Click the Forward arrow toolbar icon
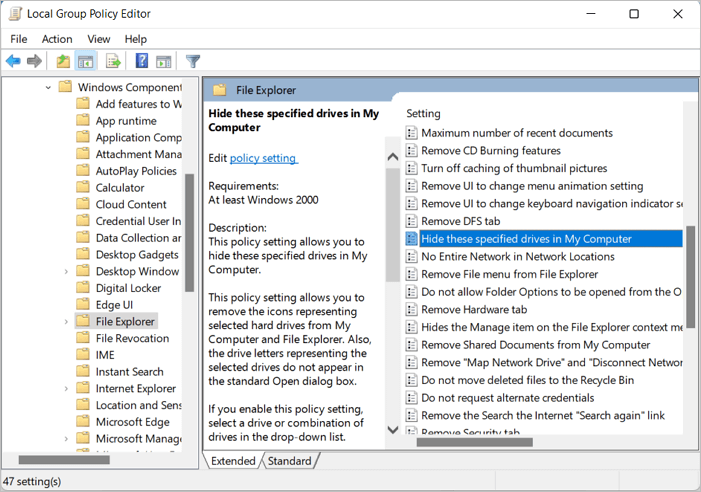Viewport: 701px width, 492px height. (x=34, y=62)
